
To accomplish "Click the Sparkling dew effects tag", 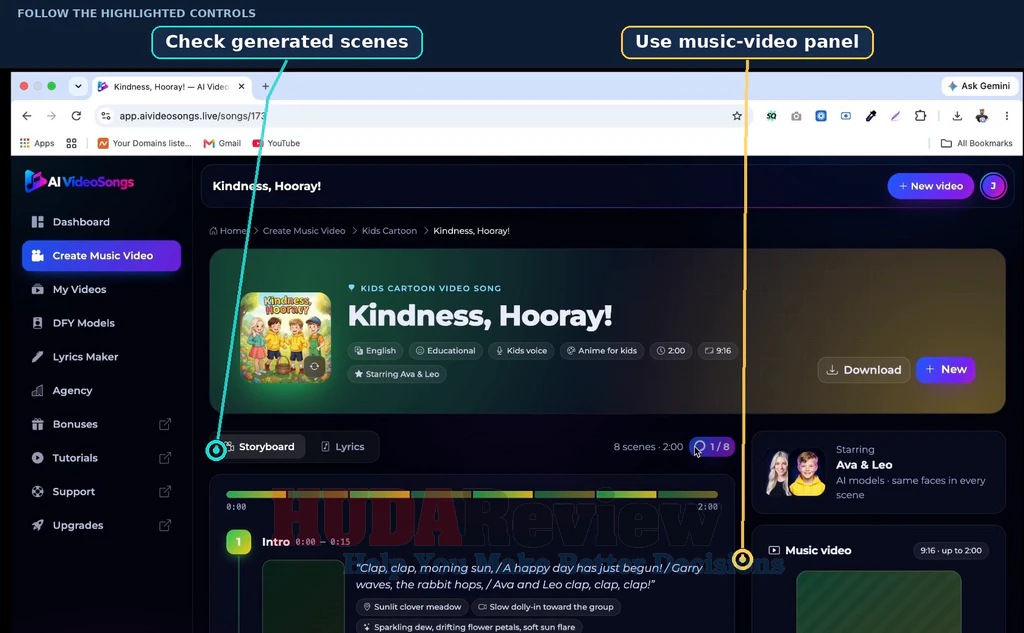I will (469, 626).
